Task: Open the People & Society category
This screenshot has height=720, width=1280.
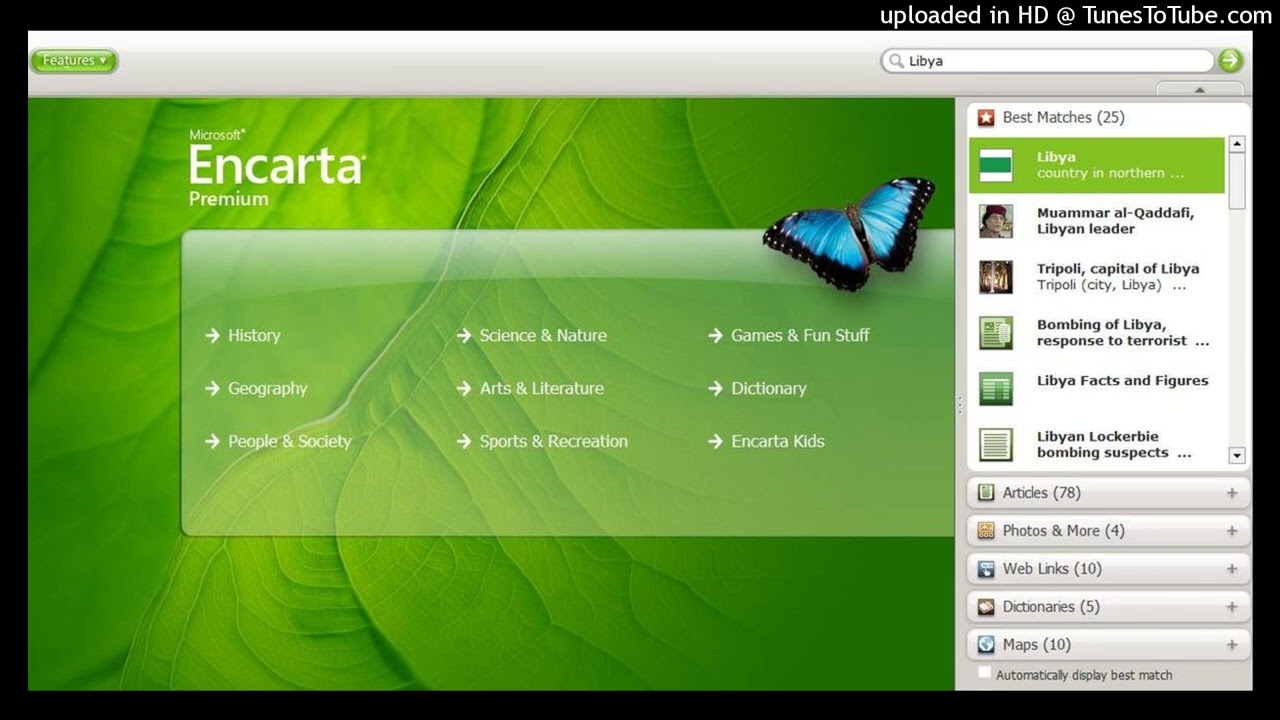Action: click(289, 442)
